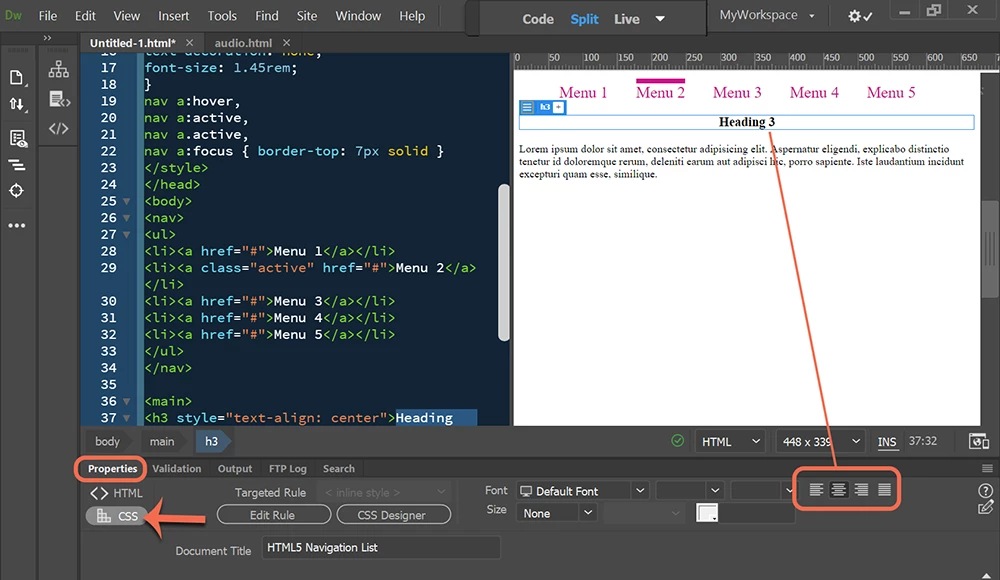Close the Untitled-1.html tab
1000x580 pixels.
tap(189, 43)
